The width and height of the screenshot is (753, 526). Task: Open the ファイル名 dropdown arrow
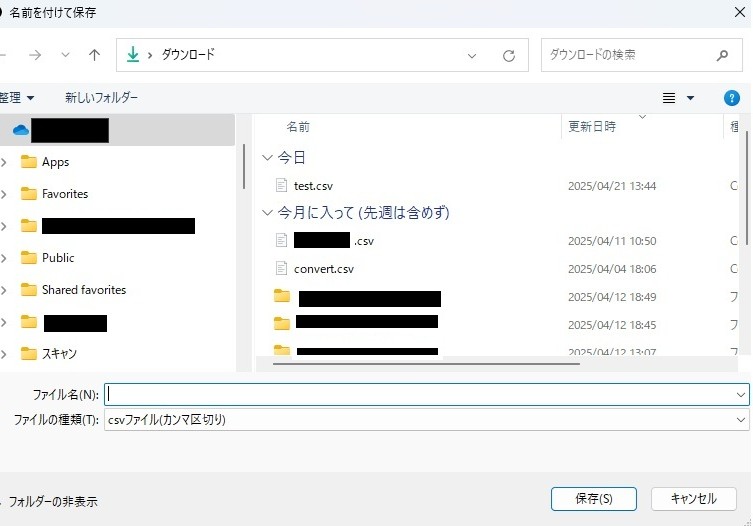(741, 395)
